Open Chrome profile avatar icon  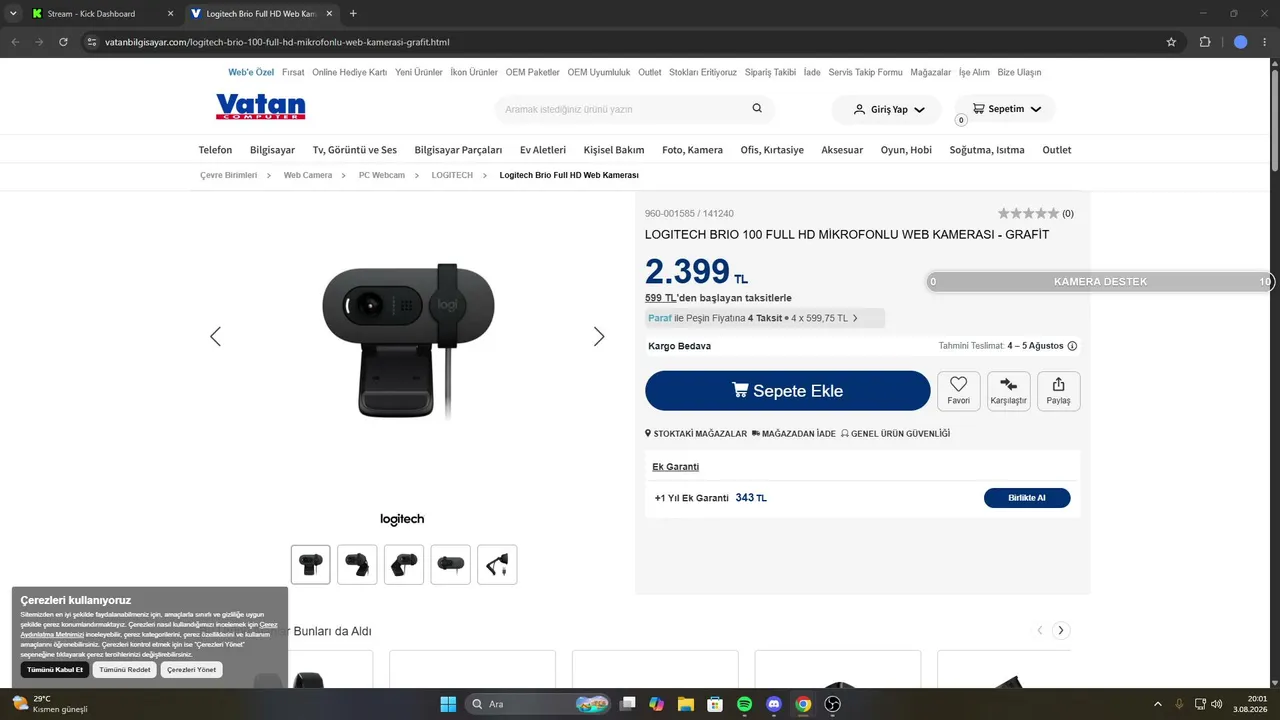(x=1241, y=42)
